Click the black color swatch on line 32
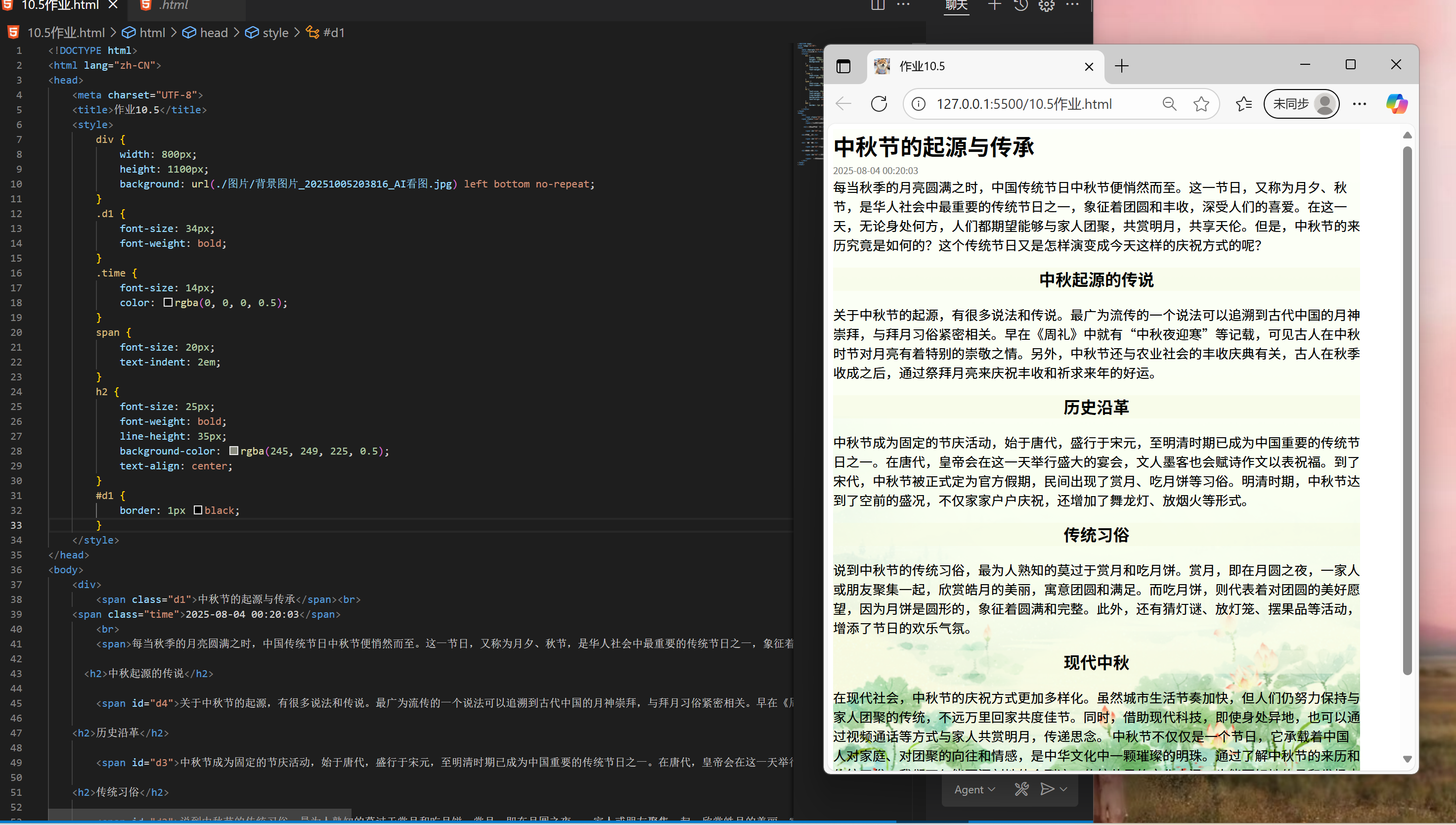1456x825 pixels. 198,510
